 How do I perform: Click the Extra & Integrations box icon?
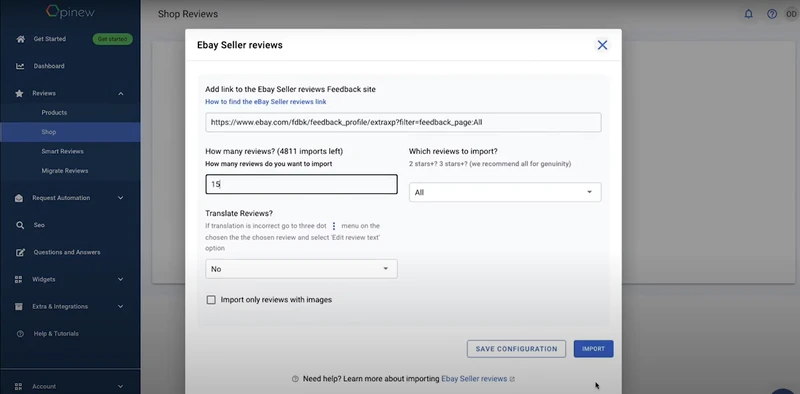19,307
